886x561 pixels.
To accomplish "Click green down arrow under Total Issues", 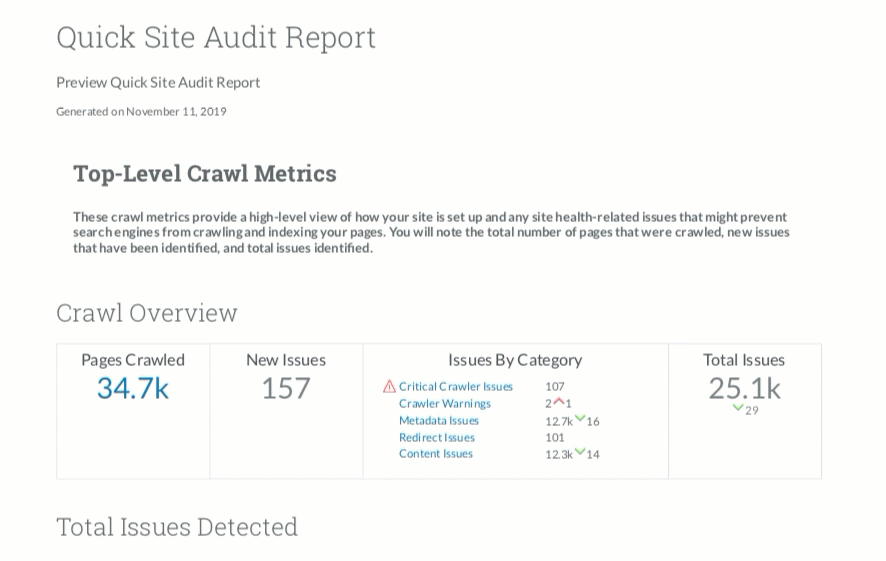I will 738,408.
